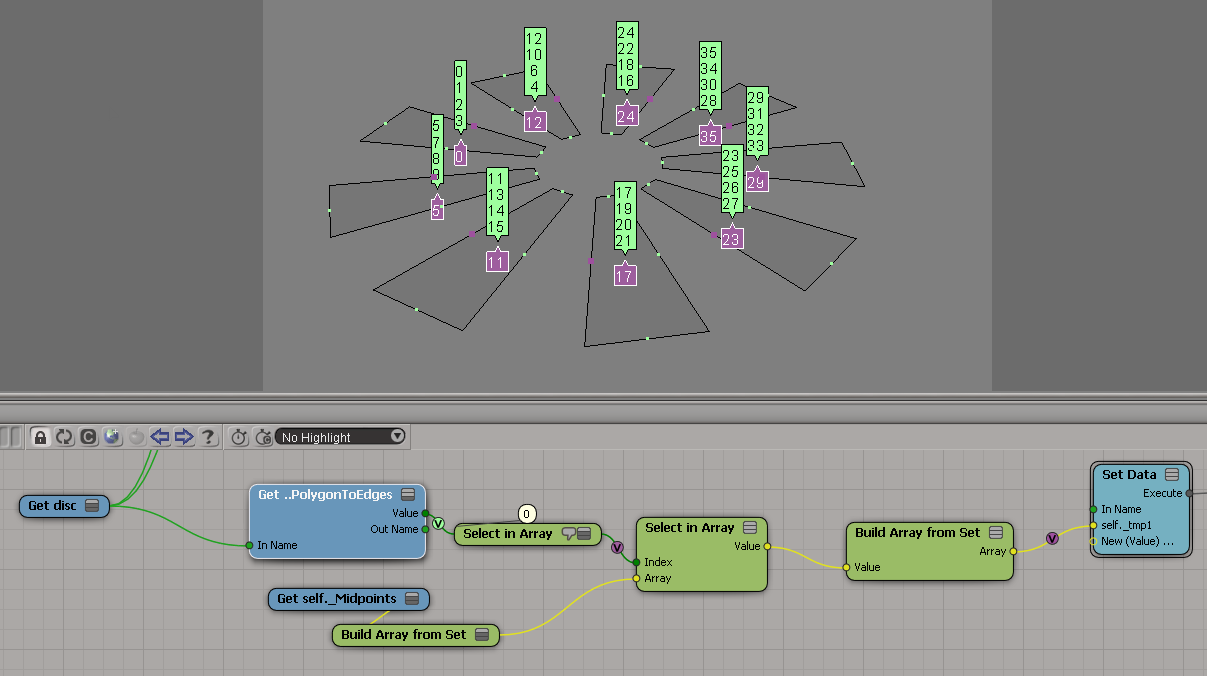Image resolution: width=1207 pixels, height=676 pixels.
Task: Select the lower Build Array from Set node
Action: click(x=403, y=635)
